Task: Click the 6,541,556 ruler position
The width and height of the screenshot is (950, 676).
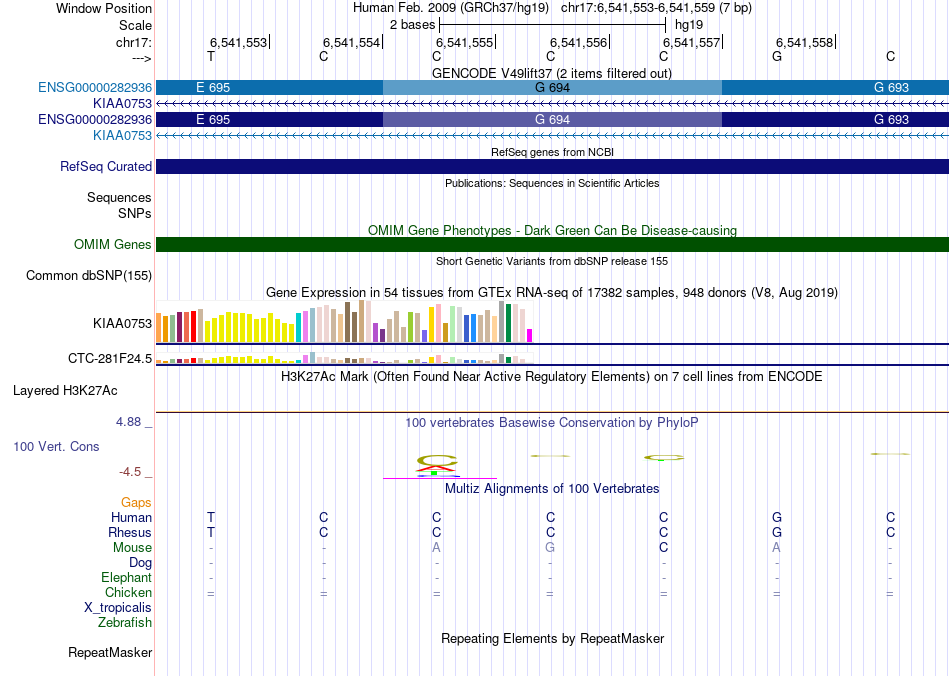Action: click(x=578, y=42)
